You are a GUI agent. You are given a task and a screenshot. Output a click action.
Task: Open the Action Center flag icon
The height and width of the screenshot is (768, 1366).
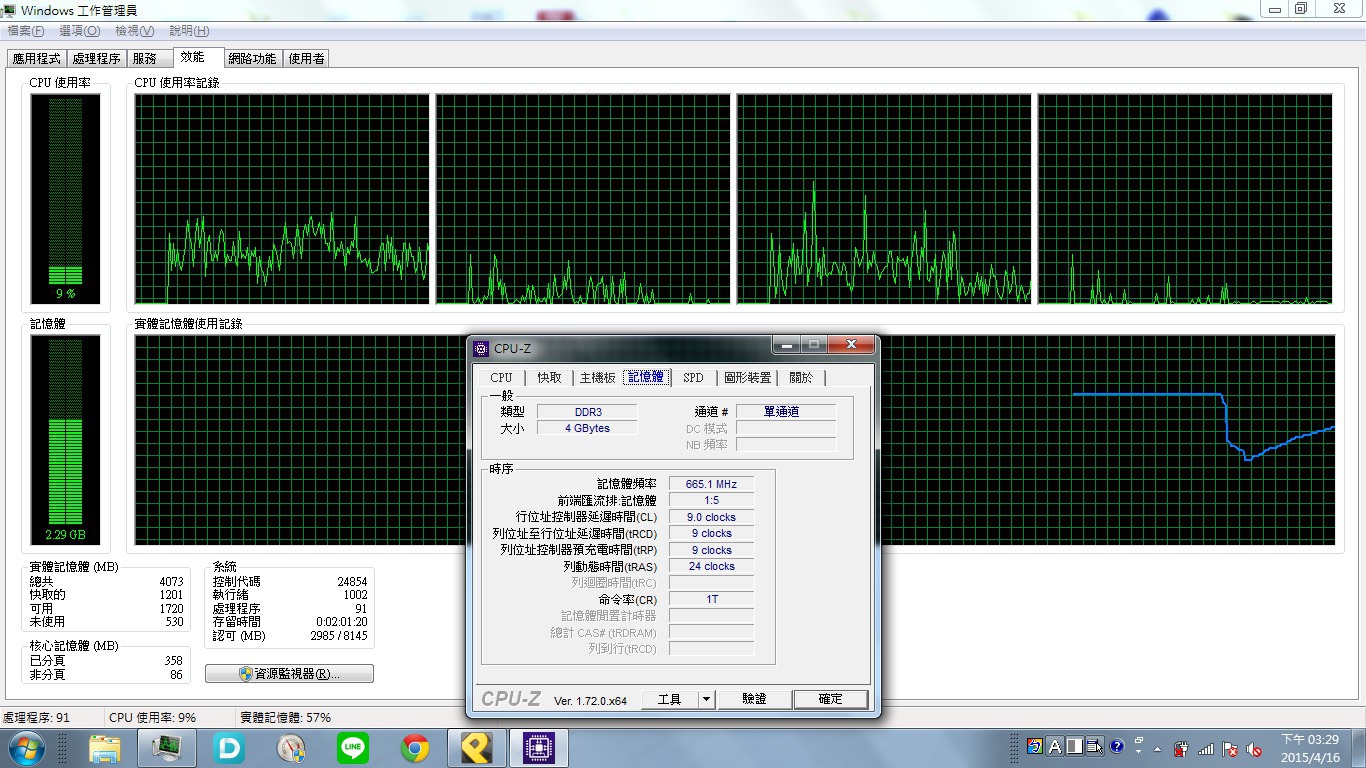1230,748
